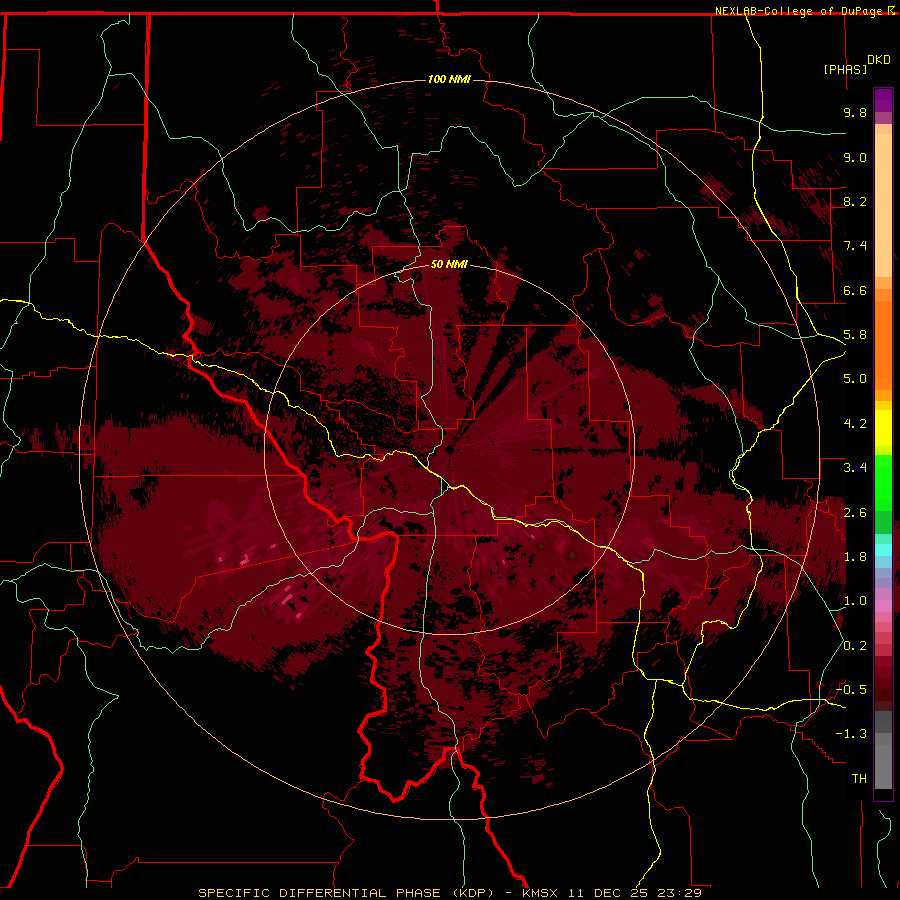
Task: Click the -1.3 legend value
Action: [x=851, y=734]
